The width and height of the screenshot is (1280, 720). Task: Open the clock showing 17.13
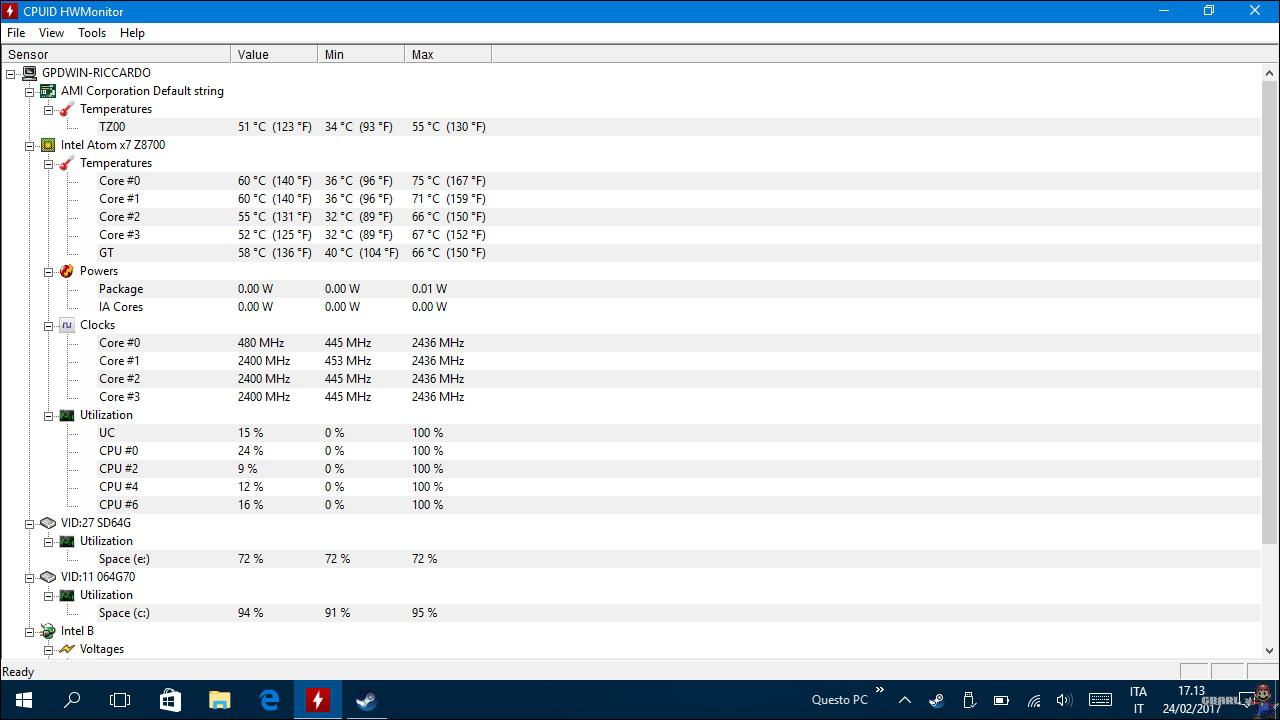[1191, 691]
